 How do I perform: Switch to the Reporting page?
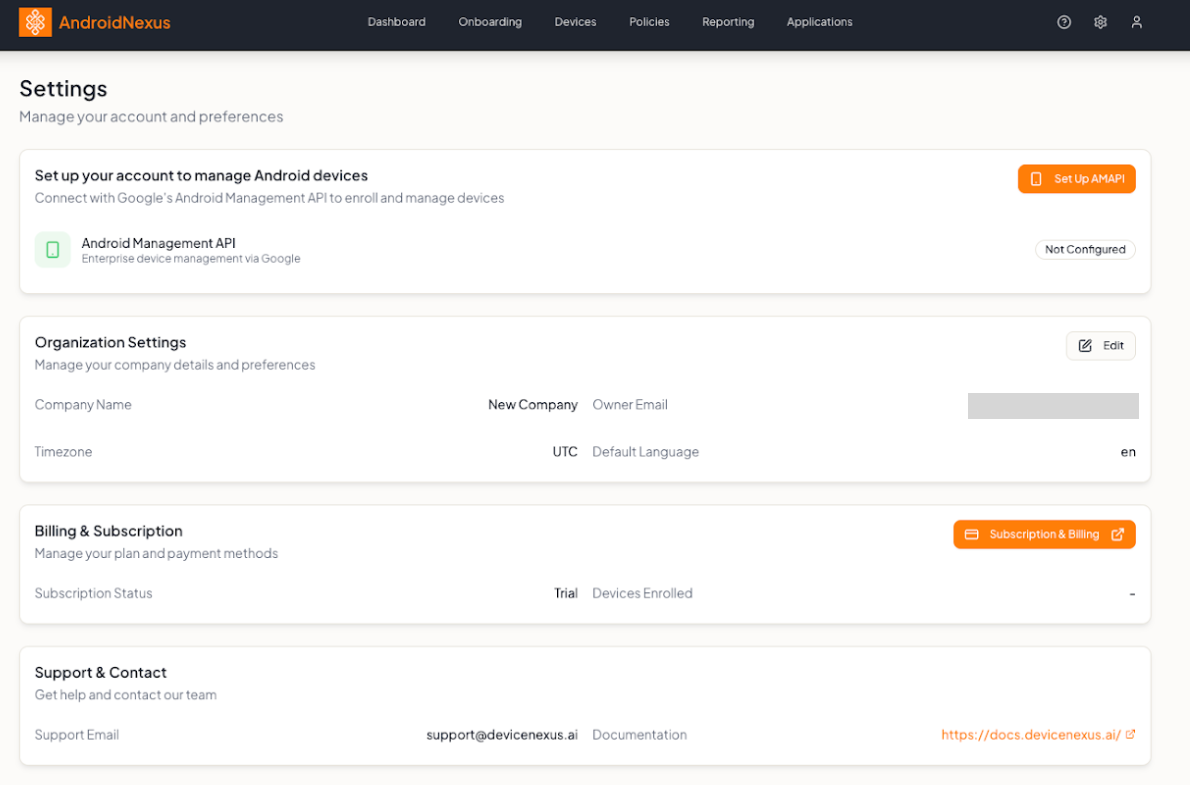click(728, 22)
